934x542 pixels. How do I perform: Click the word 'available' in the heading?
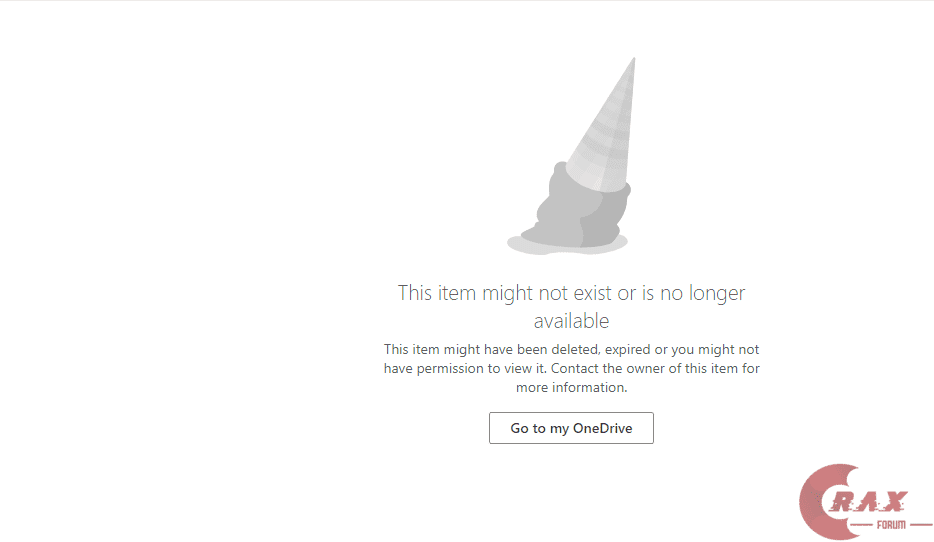[571, 321]
